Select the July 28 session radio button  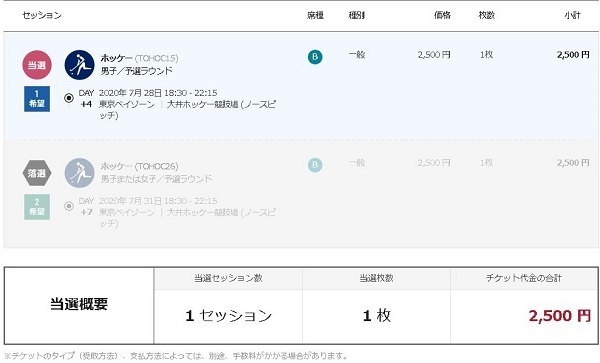click(69, 98)
